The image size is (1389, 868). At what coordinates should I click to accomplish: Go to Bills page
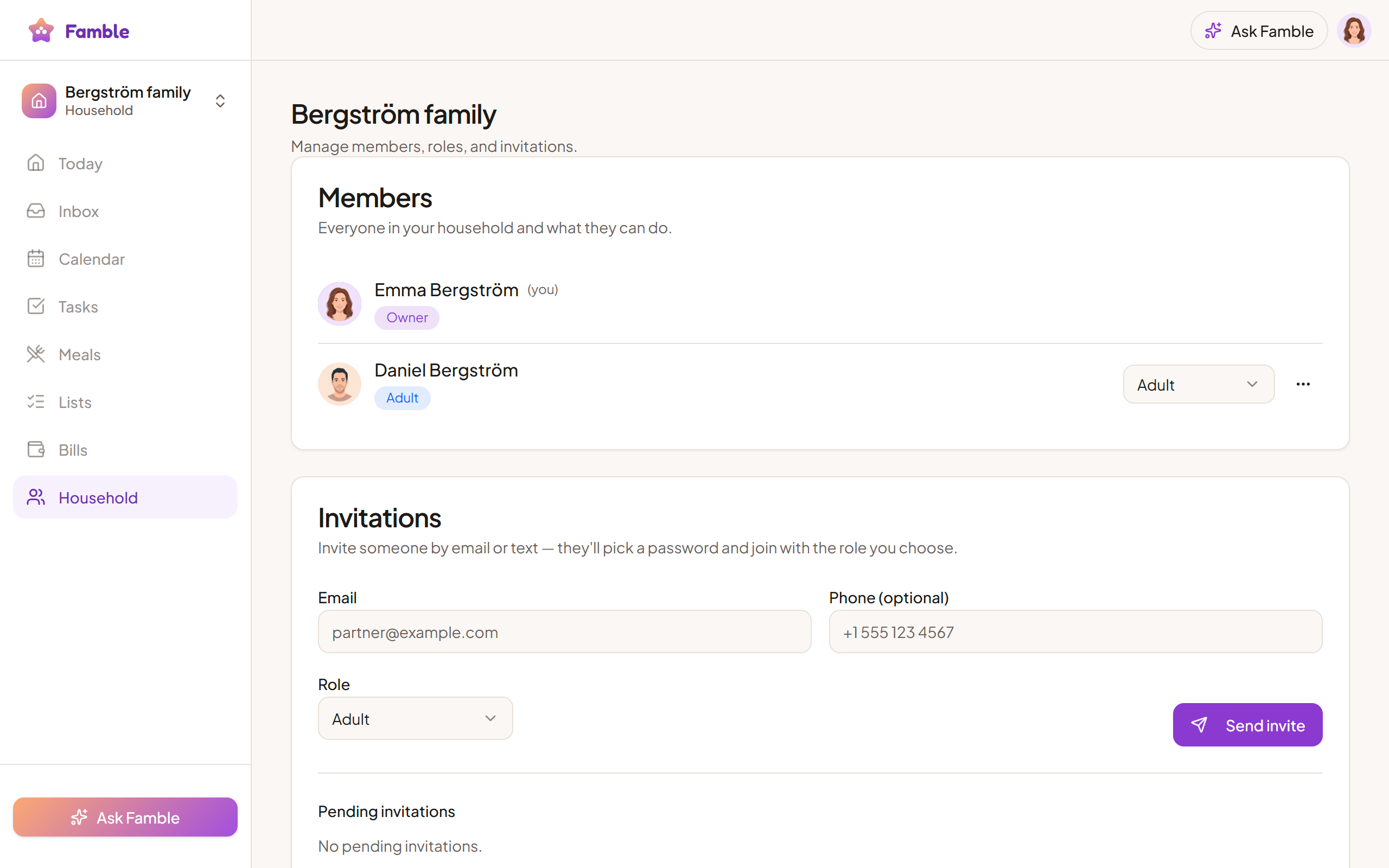pyautogui.click(x=125, y=449)
